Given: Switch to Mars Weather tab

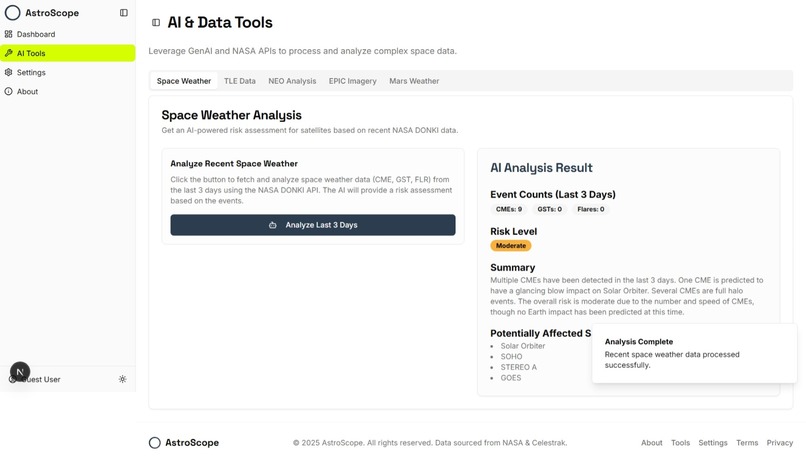Looking at the screenshot, I should pos(414,81).
